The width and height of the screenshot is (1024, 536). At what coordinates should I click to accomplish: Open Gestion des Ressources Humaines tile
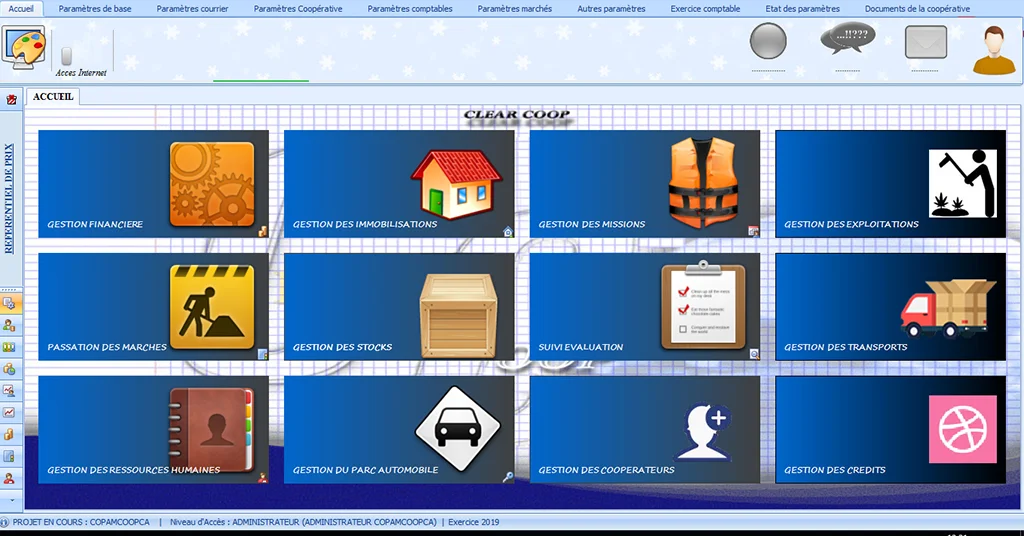153,430
